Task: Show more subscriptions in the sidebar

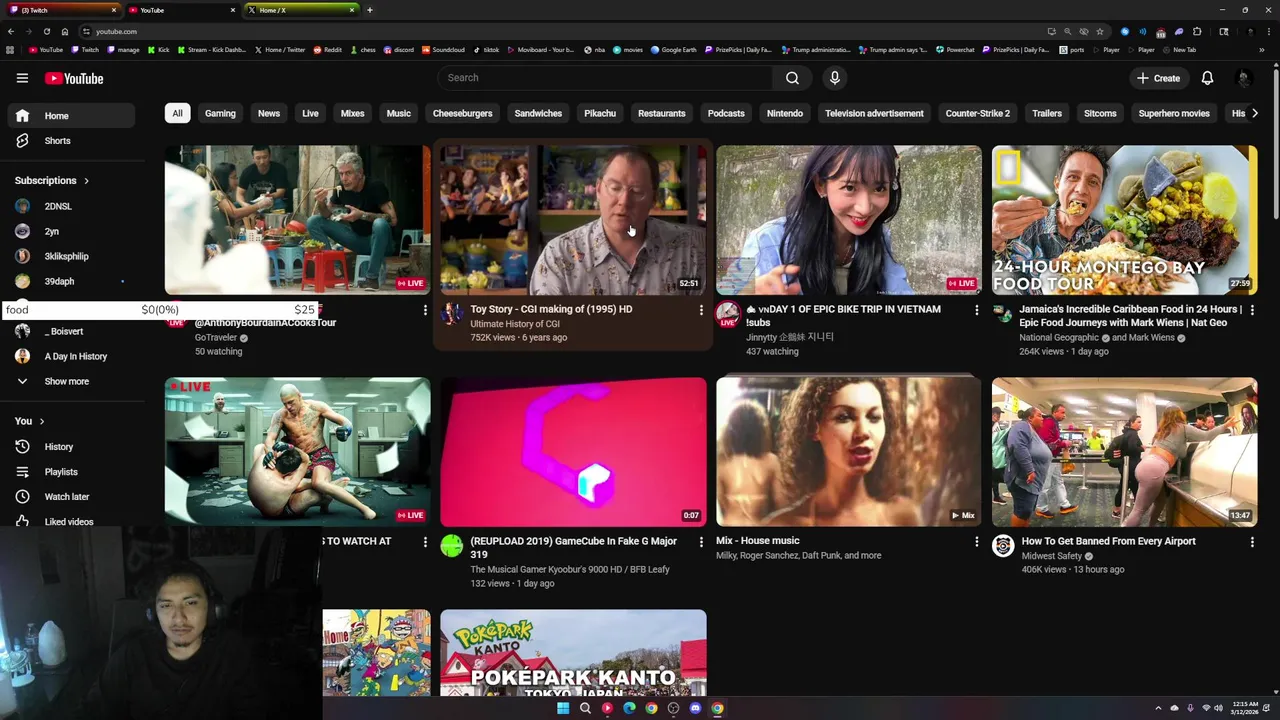Action: click(66, 381)
